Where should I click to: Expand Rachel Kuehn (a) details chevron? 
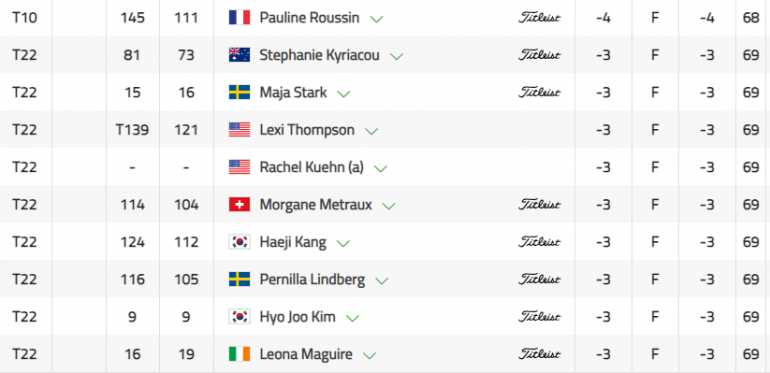click(x=381, y=168)
